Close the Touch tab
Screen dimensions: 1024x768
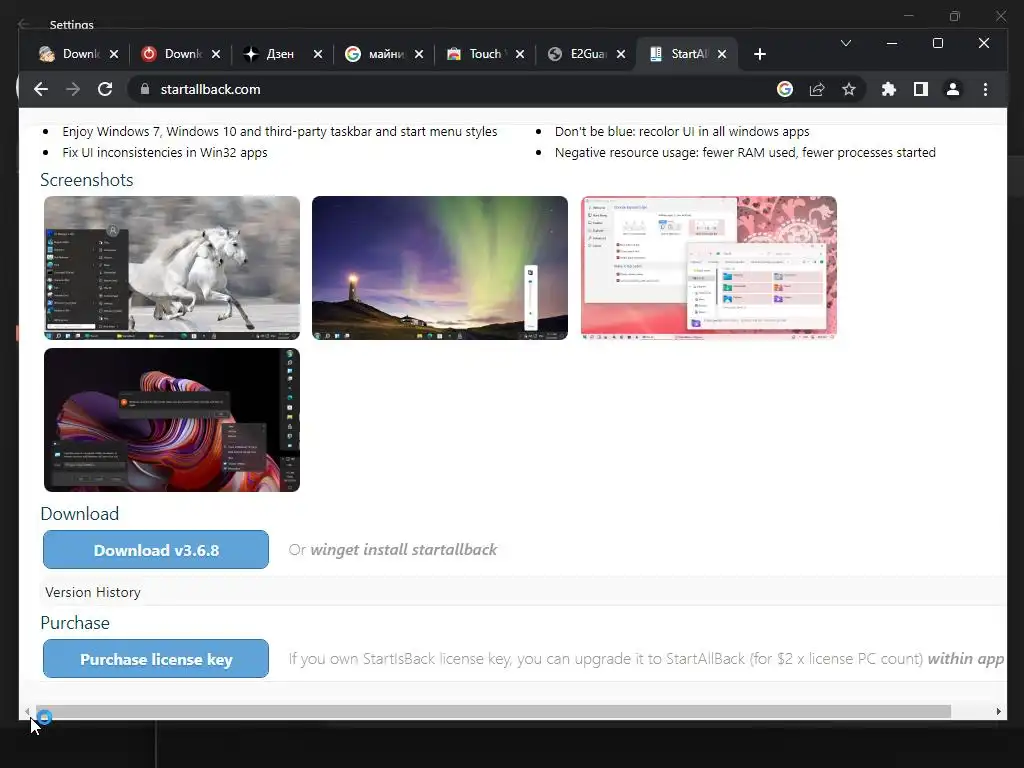pos(520,54)
